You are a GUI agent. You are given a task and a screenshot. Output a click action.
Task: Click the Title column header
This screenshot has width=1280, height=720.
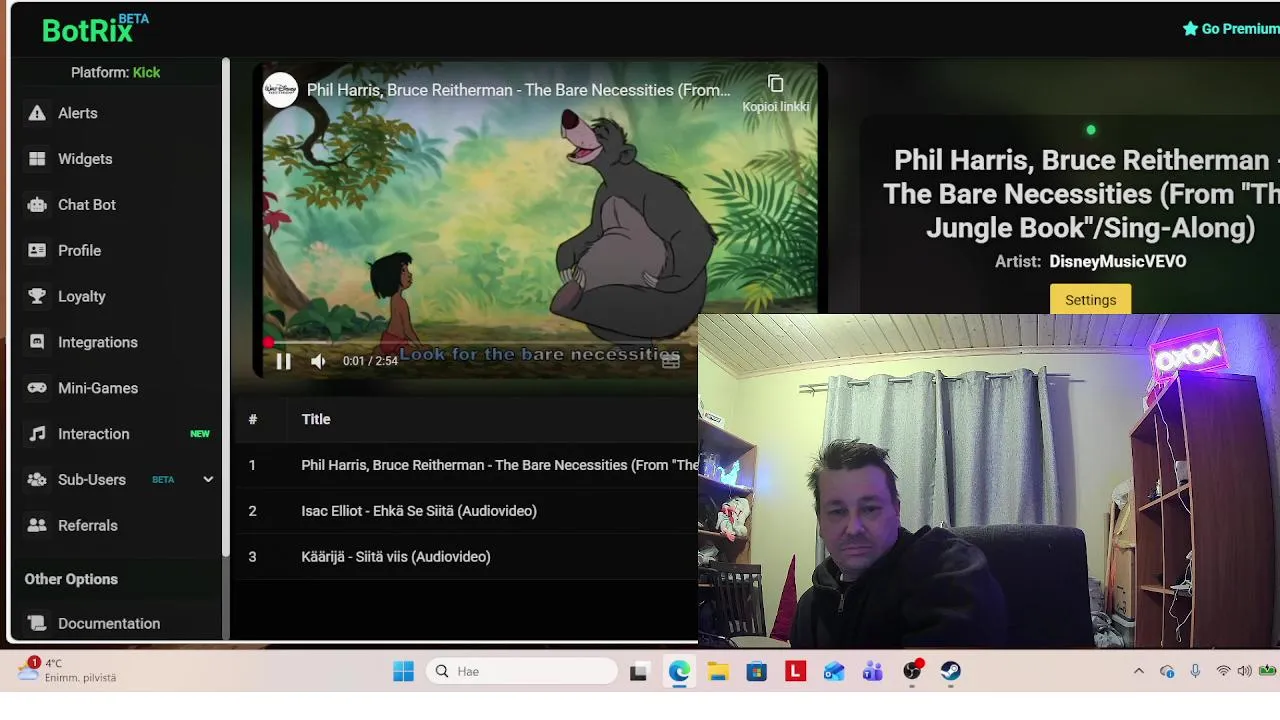[316, 419]
